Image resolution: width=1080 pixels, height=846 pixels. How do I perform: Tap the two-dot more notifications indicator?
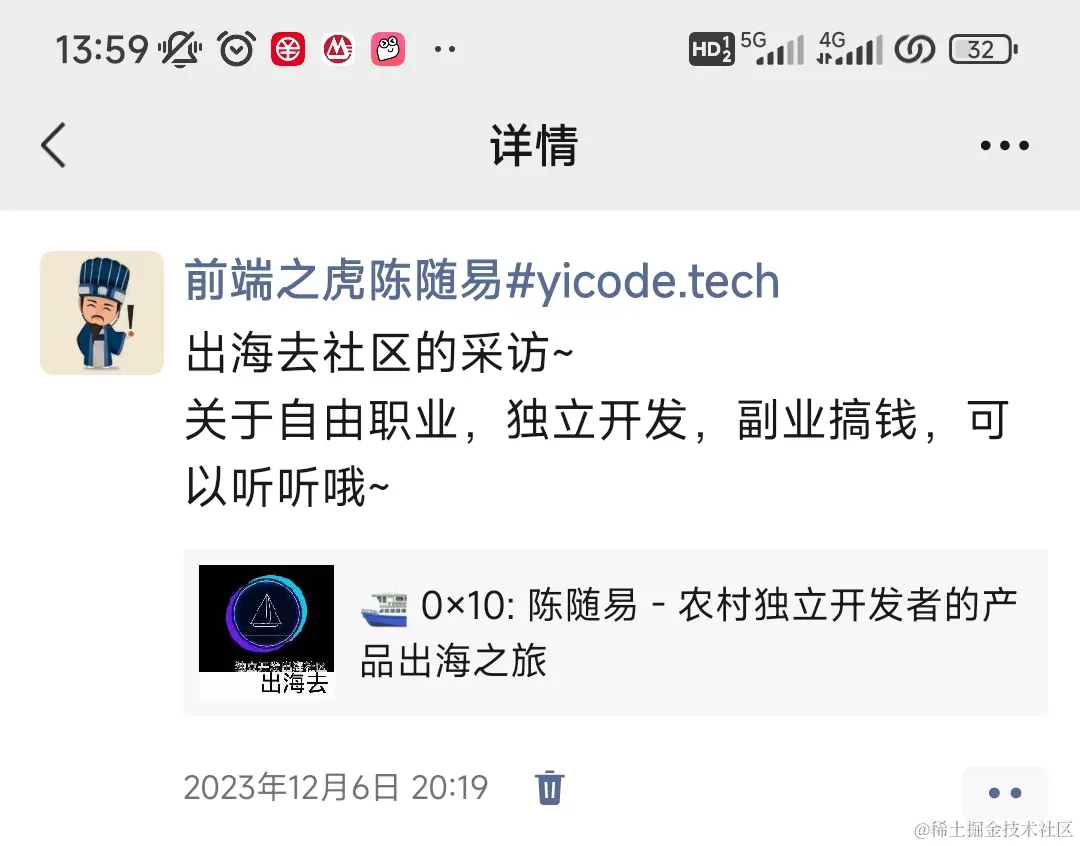pos(445,49)
